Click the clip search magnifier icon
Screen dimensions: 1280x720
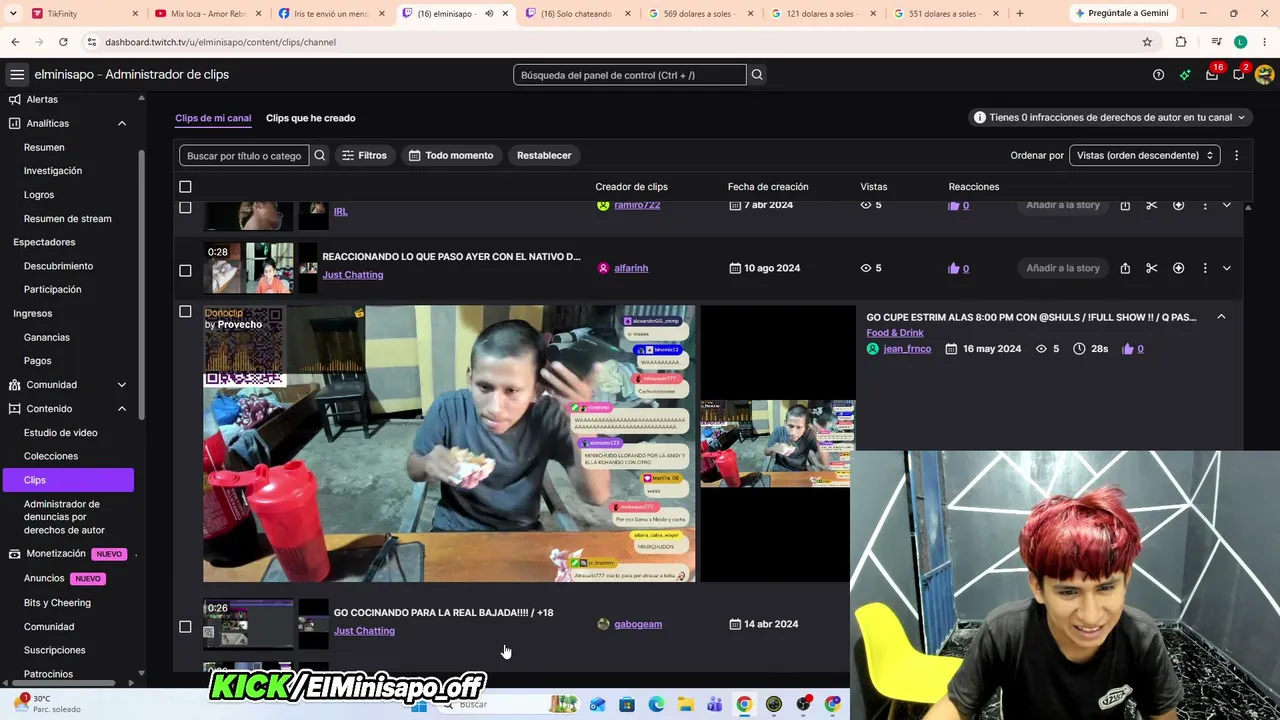click(320, 155)
